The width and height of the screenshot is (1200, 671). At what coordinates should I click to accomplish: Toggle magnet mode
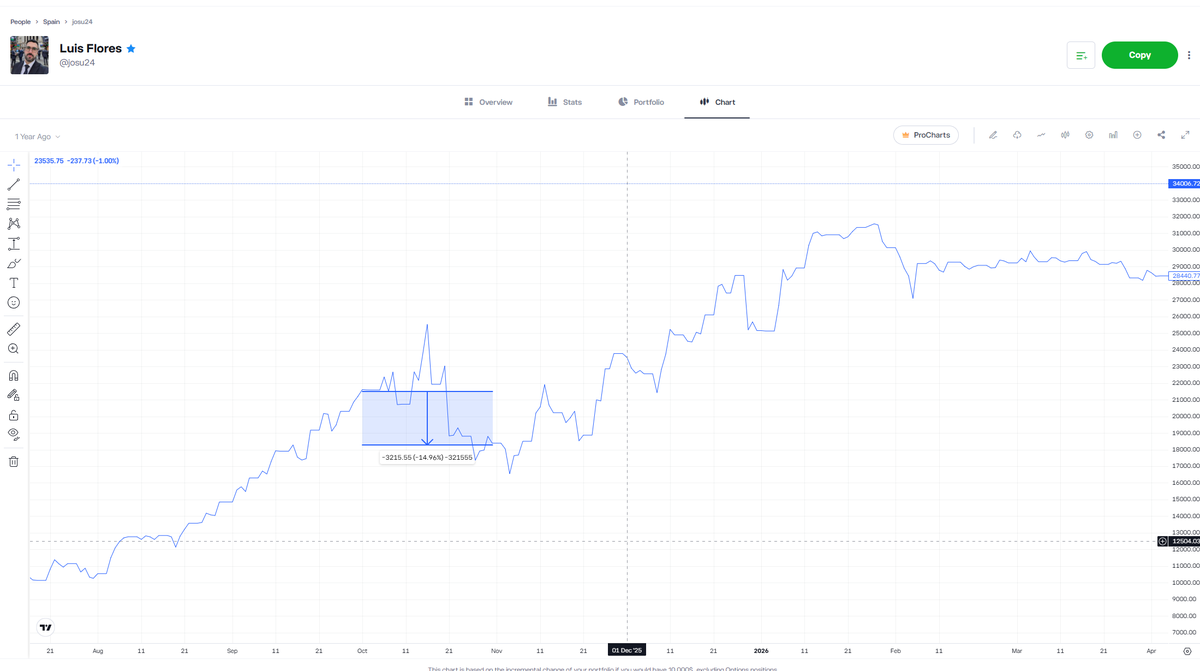click(x=14, y=376)
